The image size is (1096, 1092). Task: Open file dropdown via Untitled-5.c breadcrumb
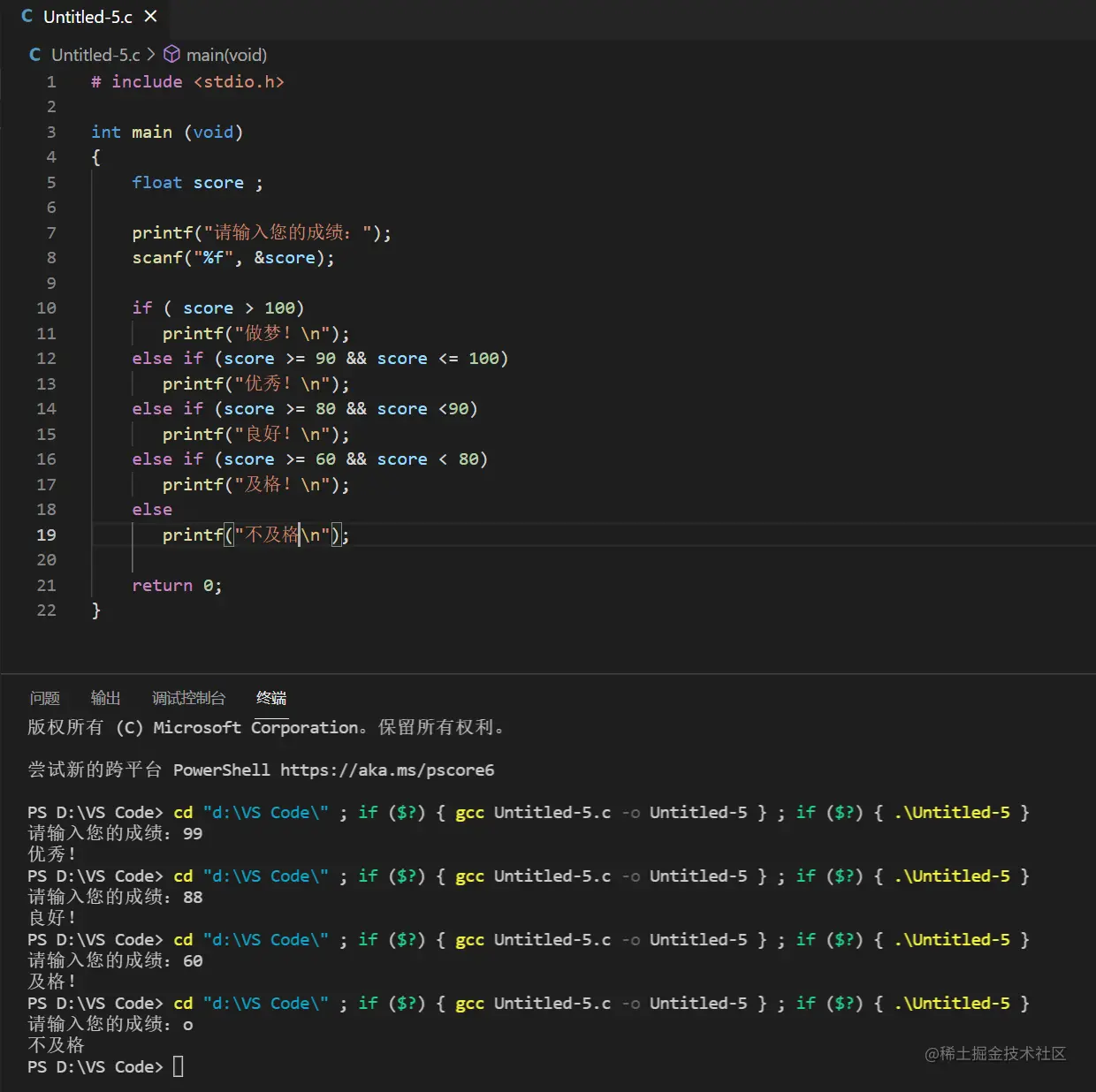pos(95,54)
